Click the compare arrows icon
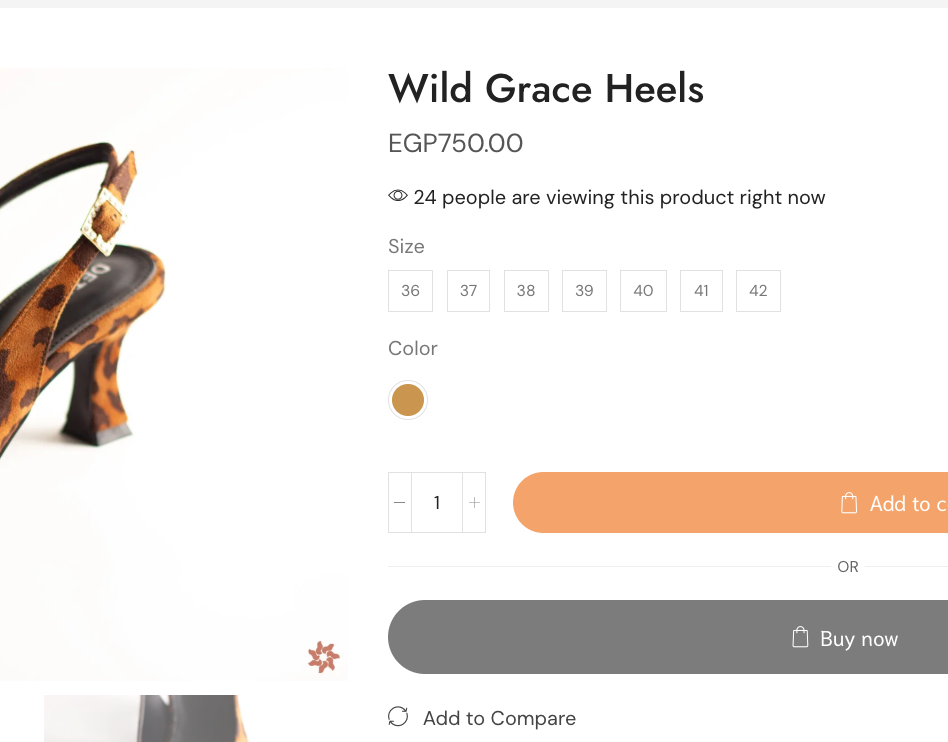948x742 pixels. [398, 717]
